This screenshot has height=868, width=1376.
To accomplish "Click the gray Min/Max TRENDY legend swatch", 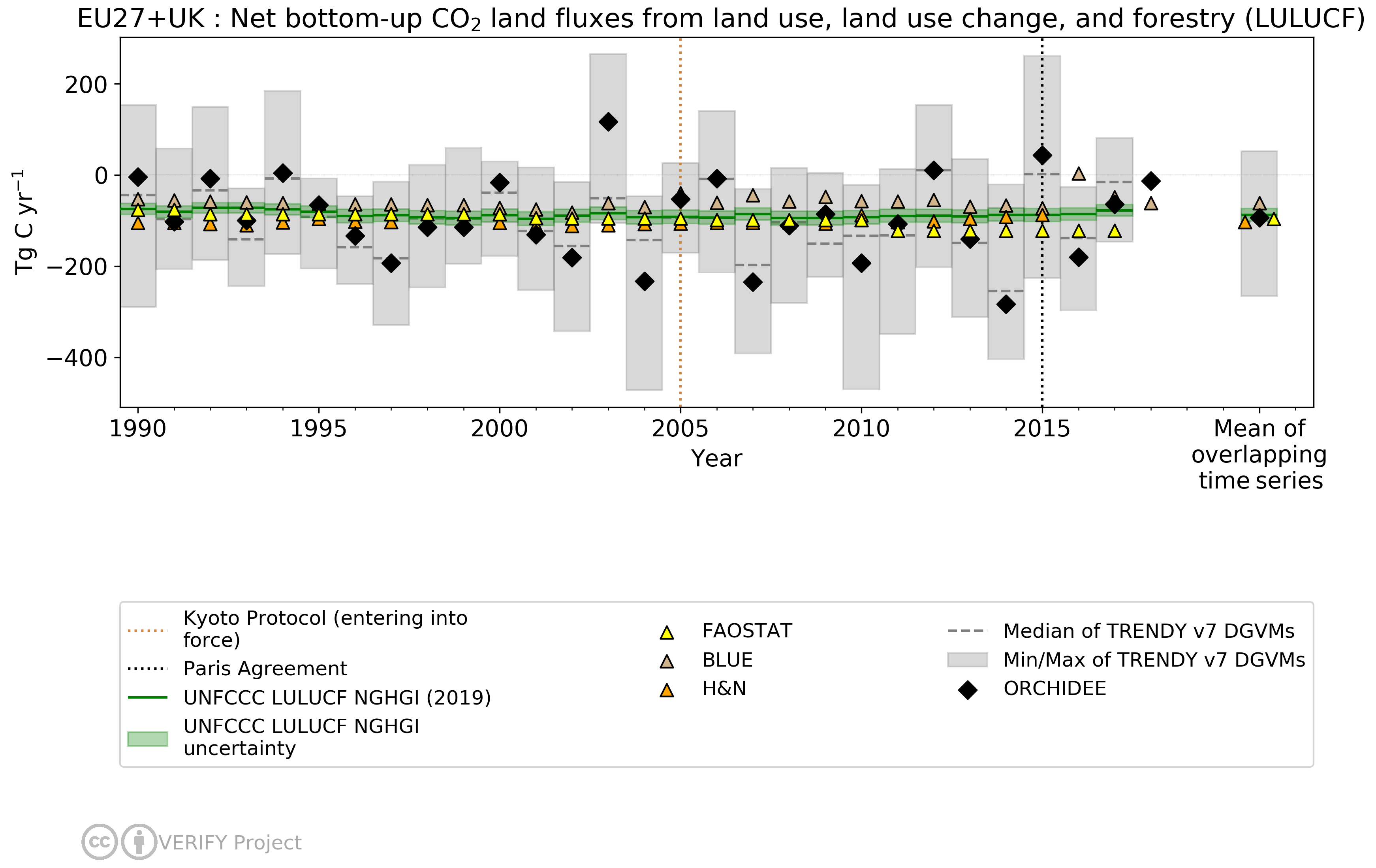I will tap(967, 660).
